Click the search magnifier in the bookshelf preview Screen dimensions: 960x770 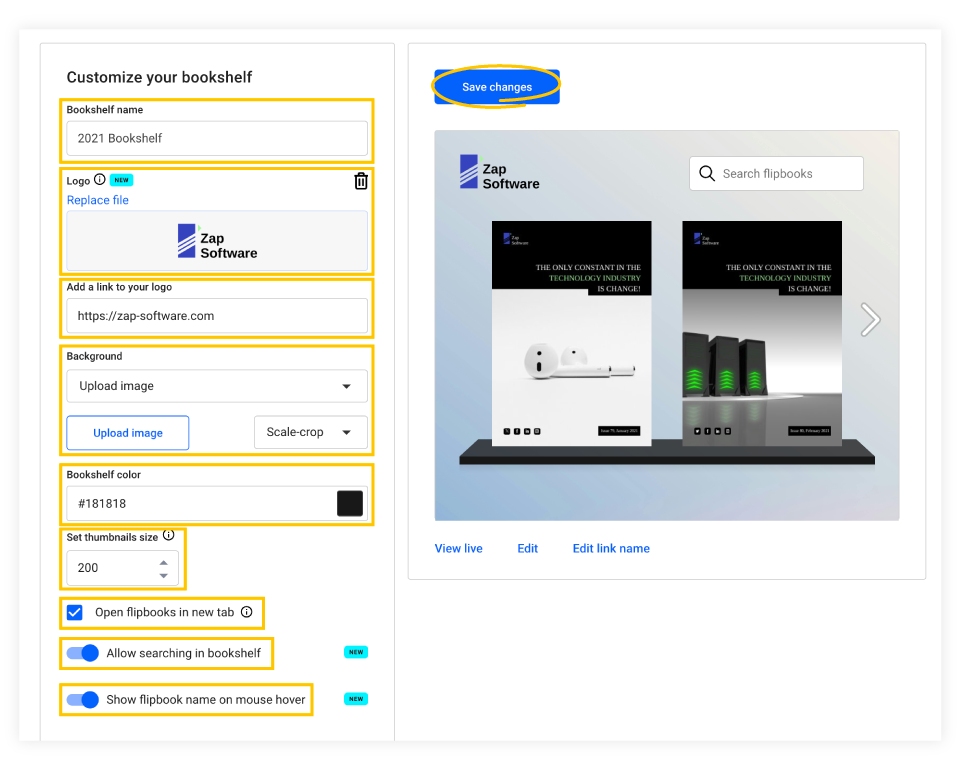click(x=707, y=173)
